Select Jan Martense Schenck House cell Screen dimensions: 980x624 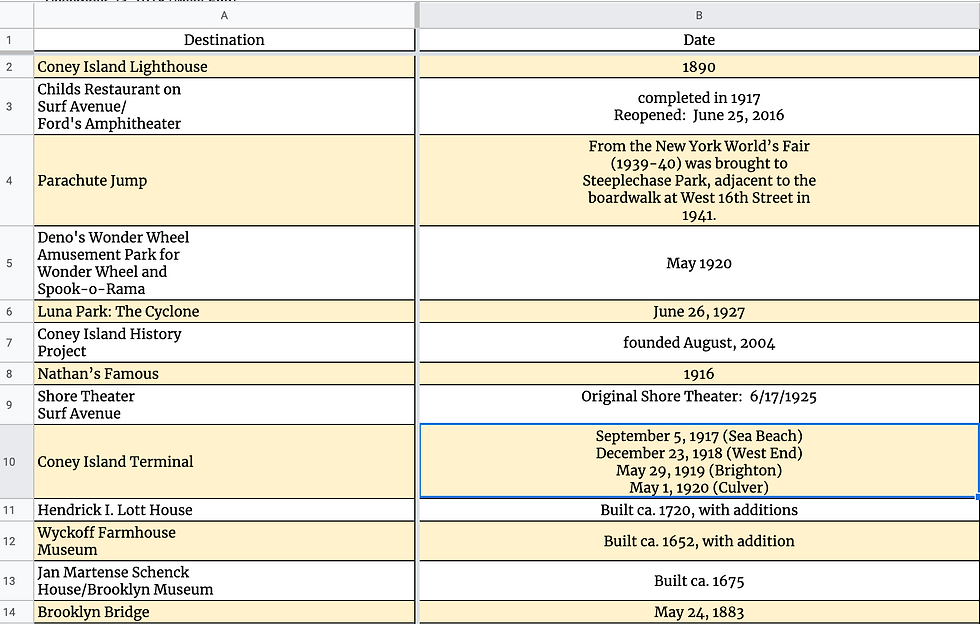pyautogui.click(x=224, y=581)
